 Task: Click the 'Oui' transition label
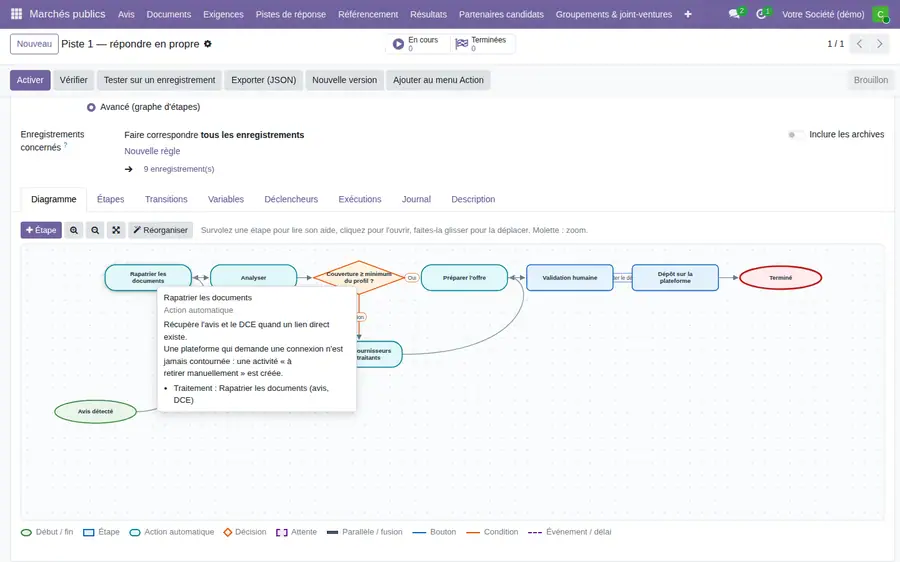click(x=412, y=278)
